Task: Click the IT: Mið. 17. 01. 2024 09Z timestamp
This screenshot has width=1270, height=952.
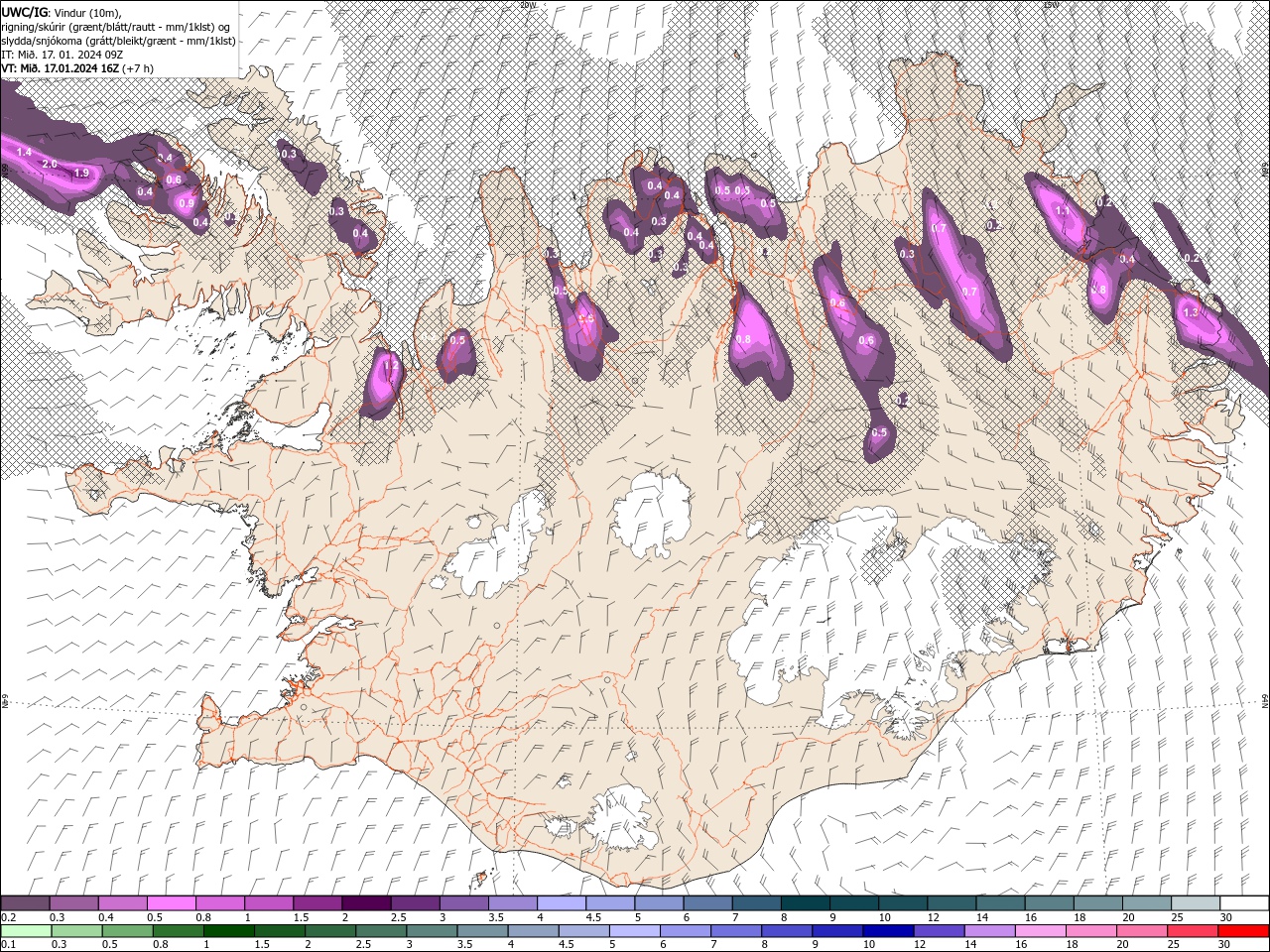Action: click(x=62, y=55)
